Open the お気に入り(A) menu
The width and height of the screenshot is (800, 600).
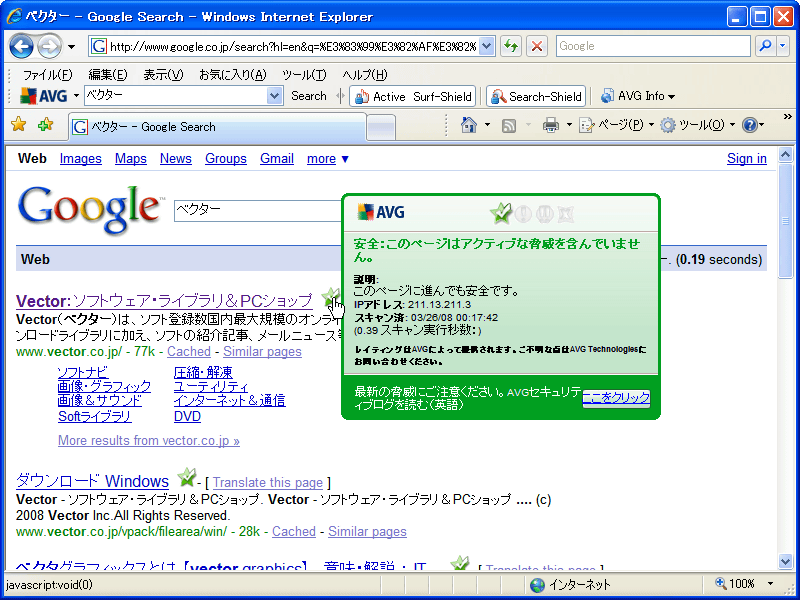click(x=233, y=75)
